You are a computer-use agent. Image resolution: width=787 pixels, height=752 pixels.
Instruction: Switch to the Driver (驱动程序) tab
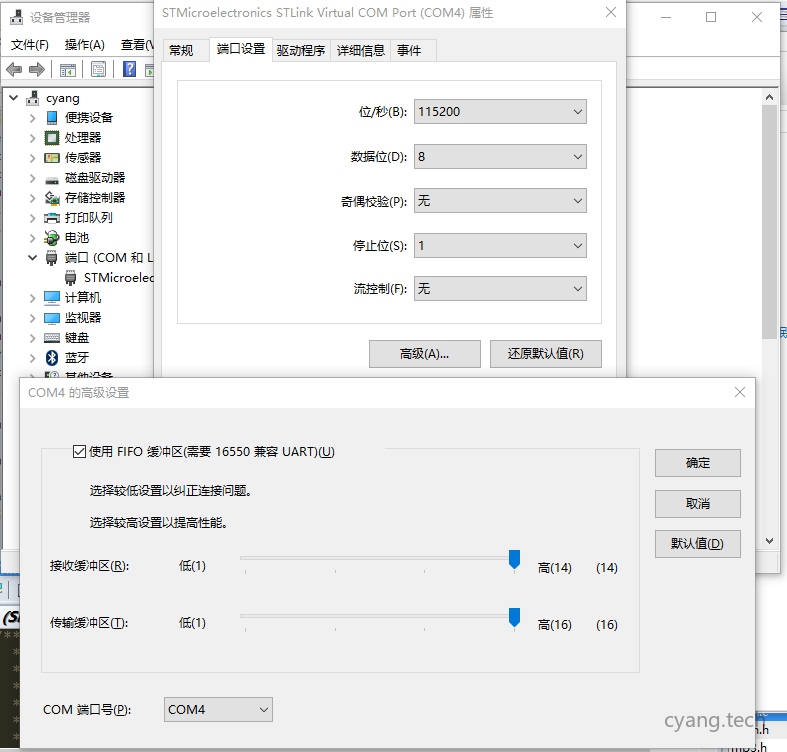click(x=301, y=50)
